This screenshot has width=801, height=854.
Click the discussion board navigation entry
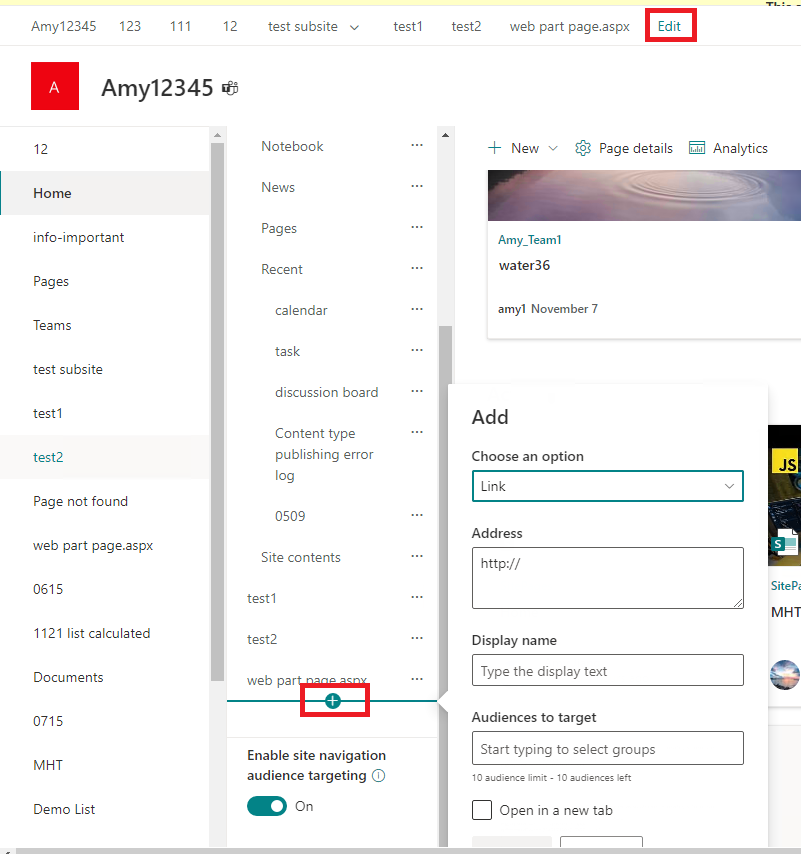point(326,392)
